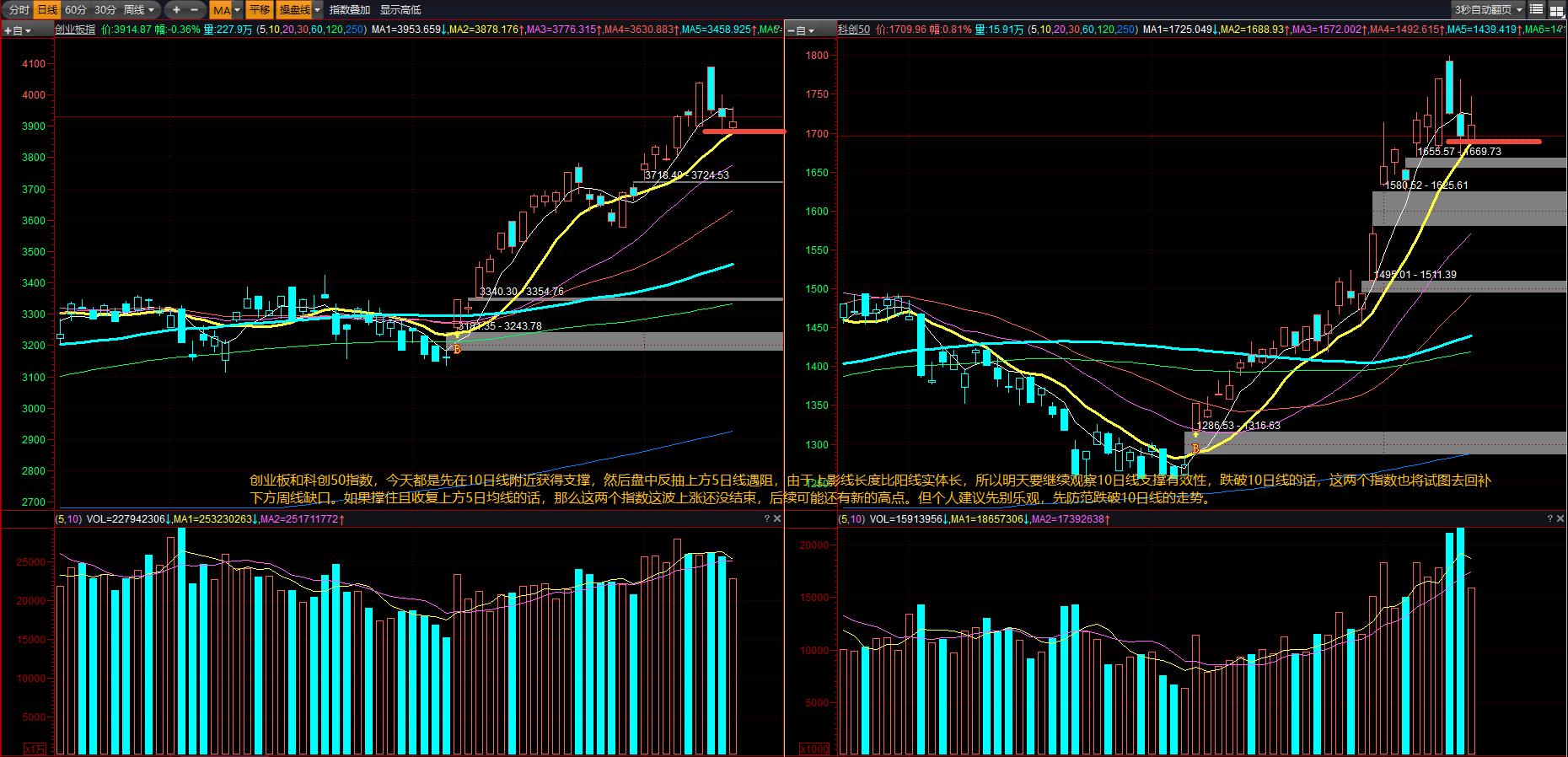
Task: Open help for left volume indicator
Action: click(x=766, y=518)
